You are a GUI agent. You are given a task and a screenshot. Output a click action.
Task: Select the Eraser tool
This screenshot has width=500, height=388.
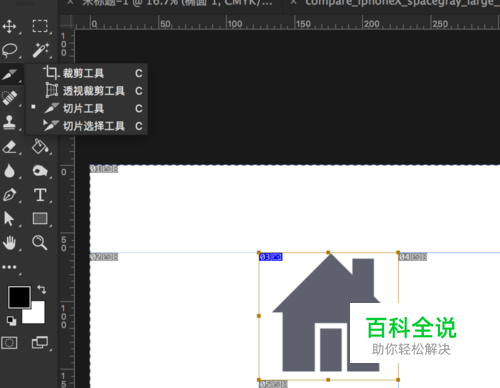click(x=9, y=147)
